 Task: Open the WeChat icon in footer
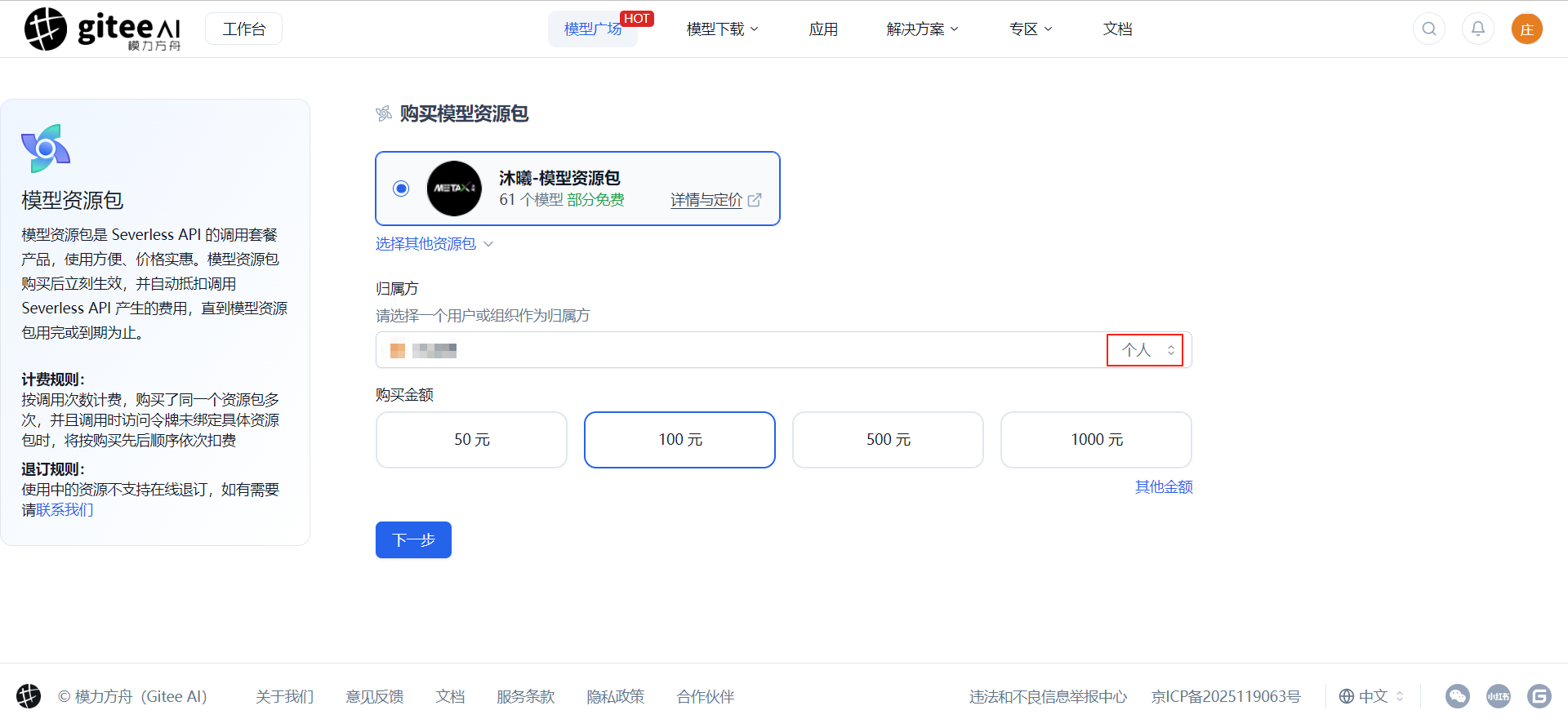[x=1458, y=696]
